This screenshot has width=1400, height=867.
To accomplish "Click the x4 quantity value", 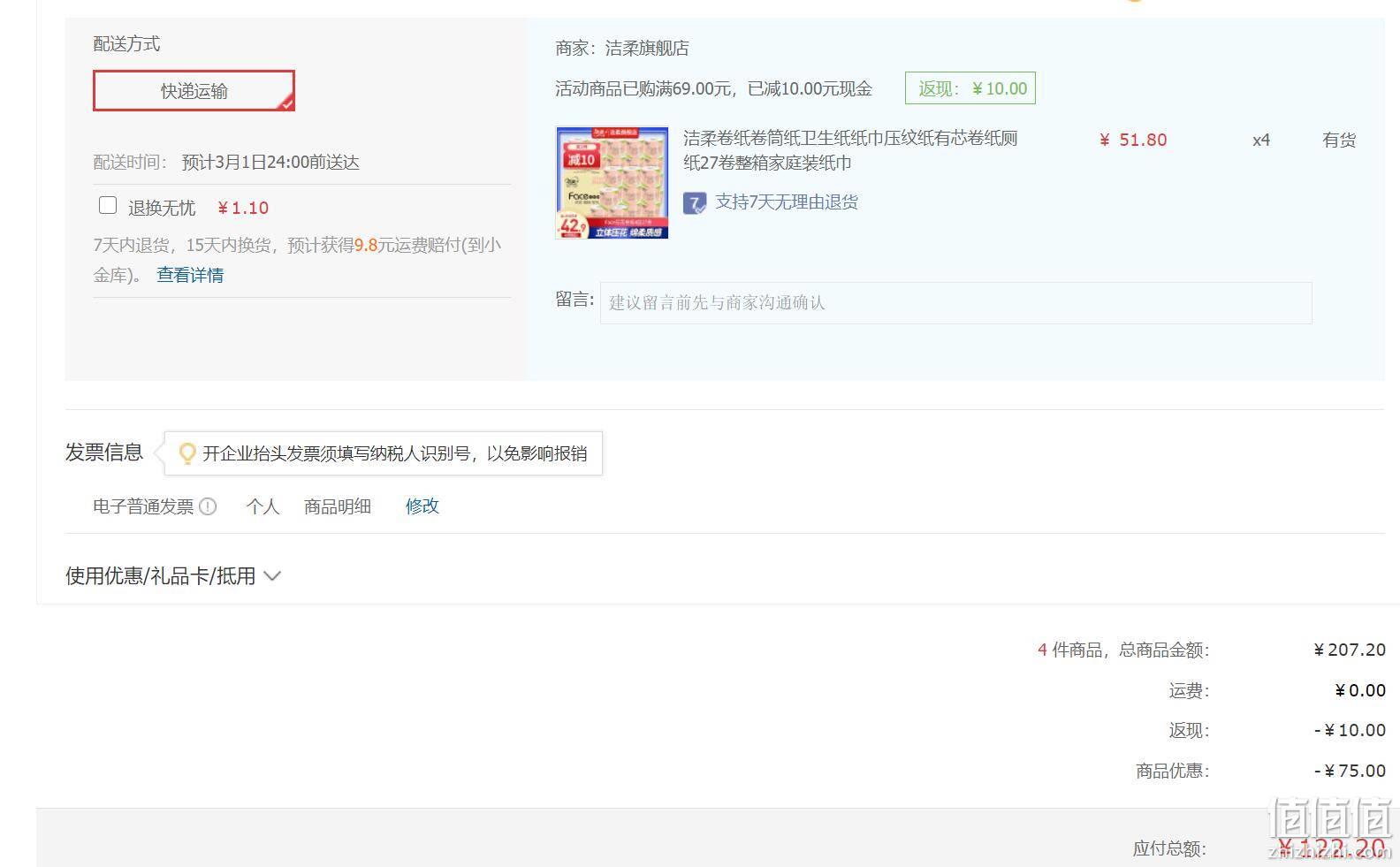I will coord(1261,140).
